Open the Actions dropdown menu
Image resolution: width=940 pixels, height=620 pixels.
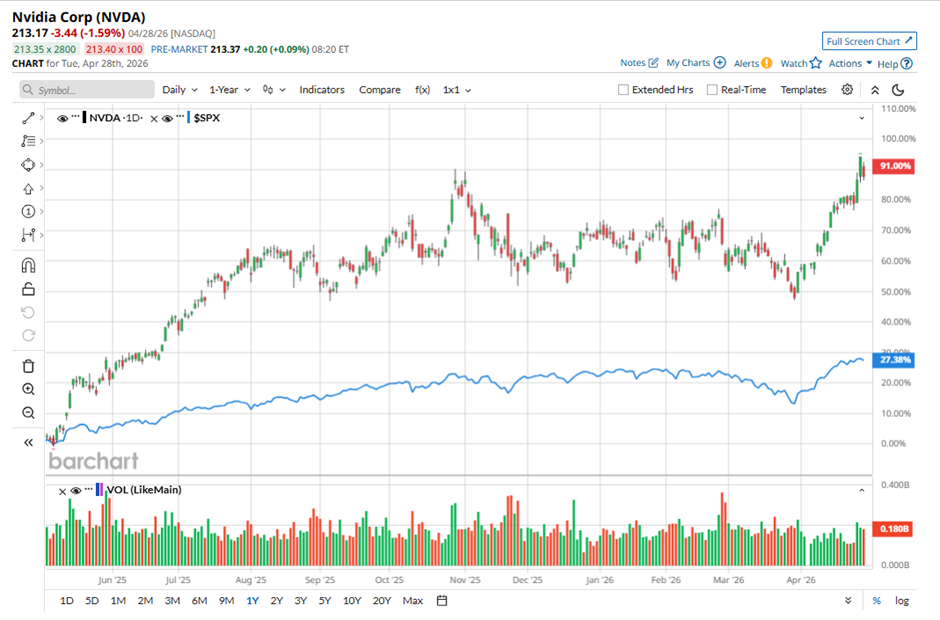pyautogui.click(x=850, y=63)
